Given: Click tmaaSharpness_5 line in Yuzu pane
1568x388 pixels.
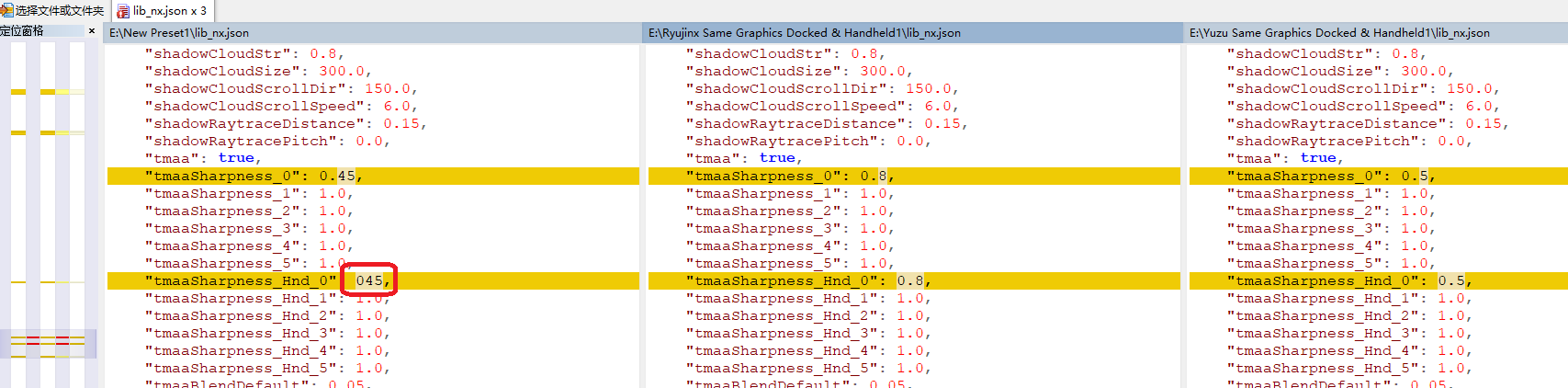Looking at the screenshot, I should 1331,263.
